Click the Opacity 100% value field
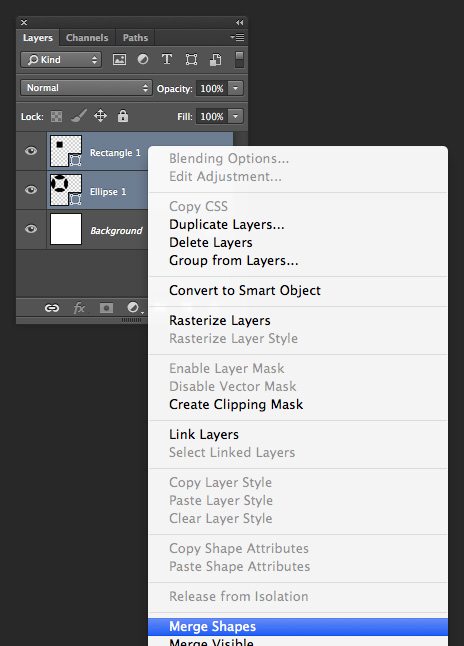This screenshot has height=646, width=464. 212,88
